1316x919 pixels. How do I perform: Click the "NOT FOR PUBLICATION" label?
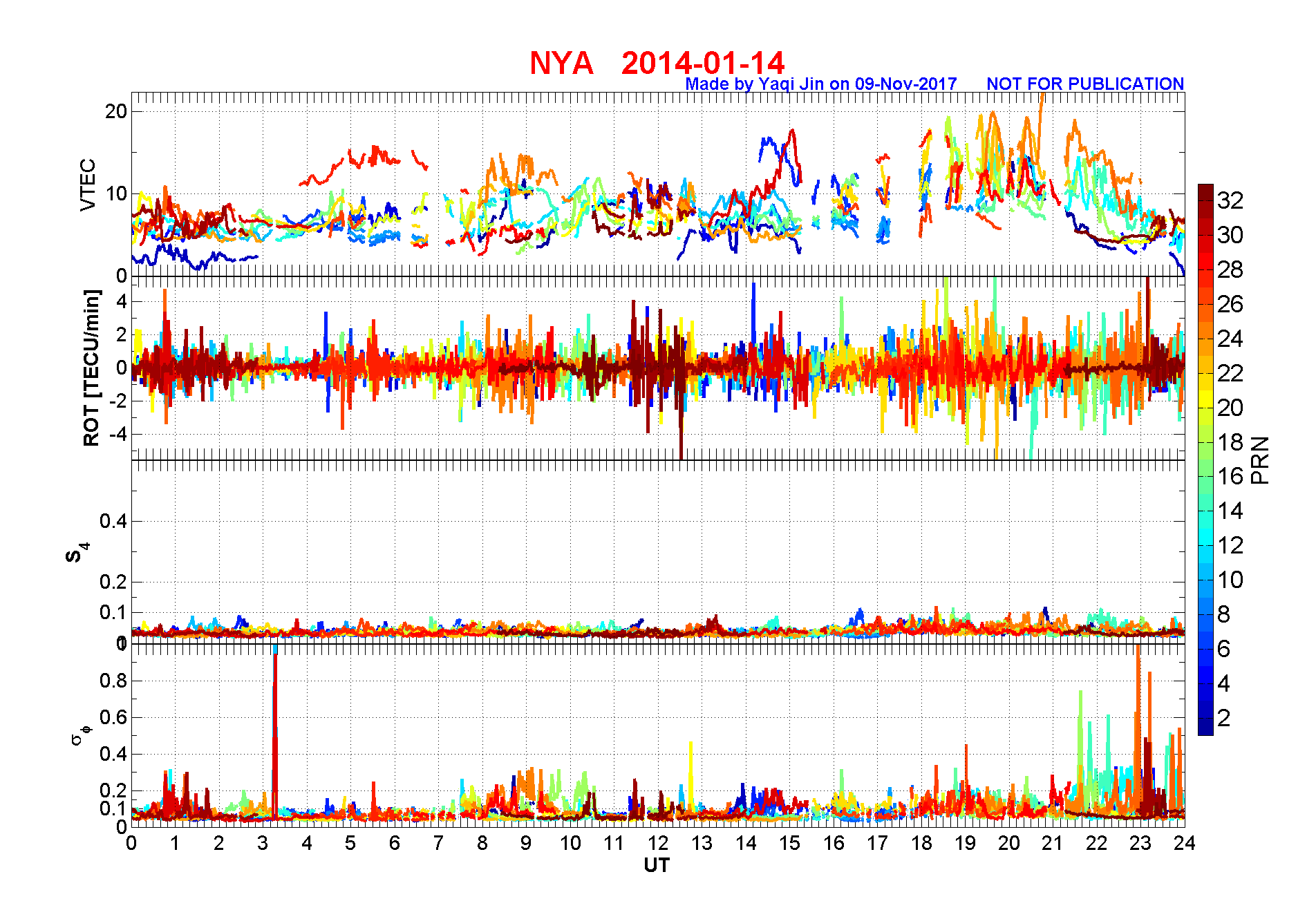[1085, 84]
